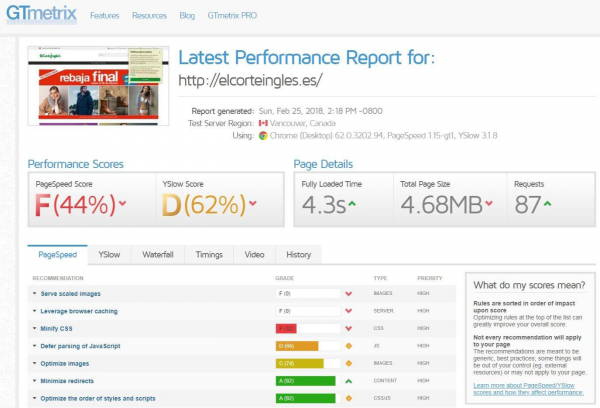This screenshot has height=408, width=600.
Task: Switch to the YSlow tab
Action: point(109,255)
